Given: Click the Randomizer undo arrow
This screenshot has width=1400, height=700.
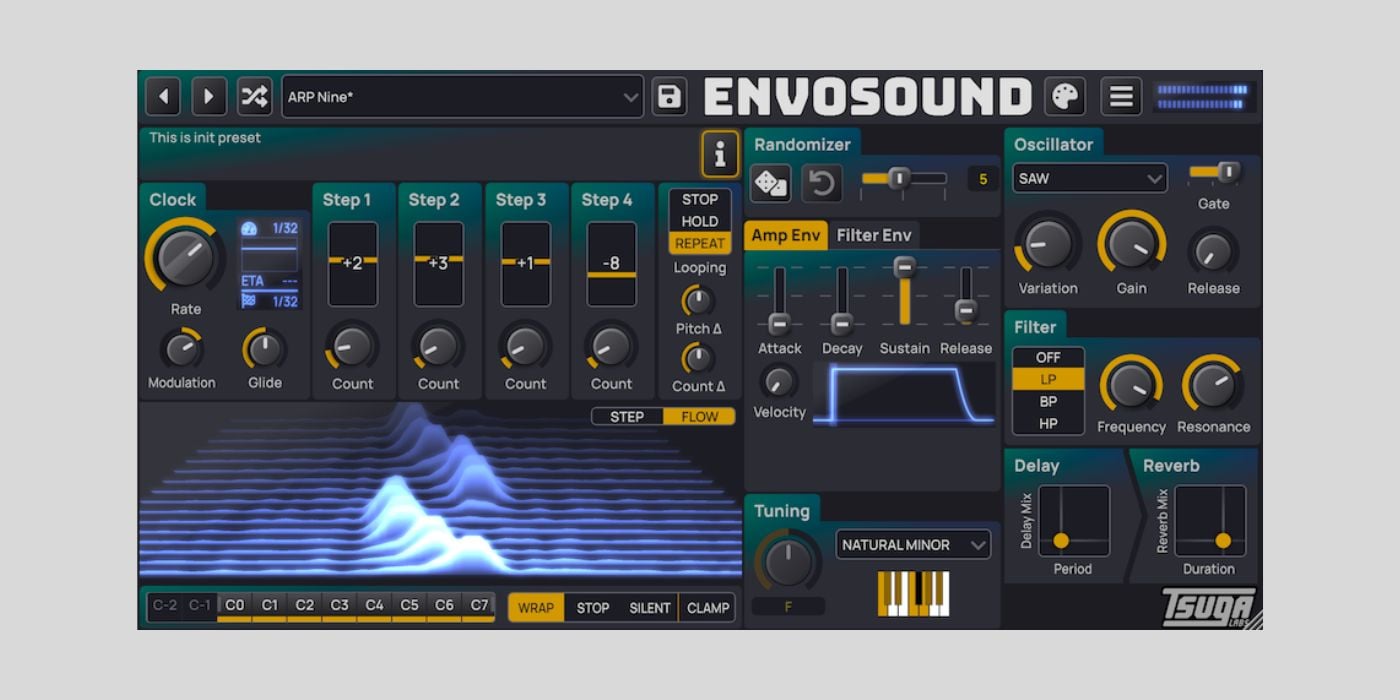Looking at the screenshot, I should [x=821, y=183].
